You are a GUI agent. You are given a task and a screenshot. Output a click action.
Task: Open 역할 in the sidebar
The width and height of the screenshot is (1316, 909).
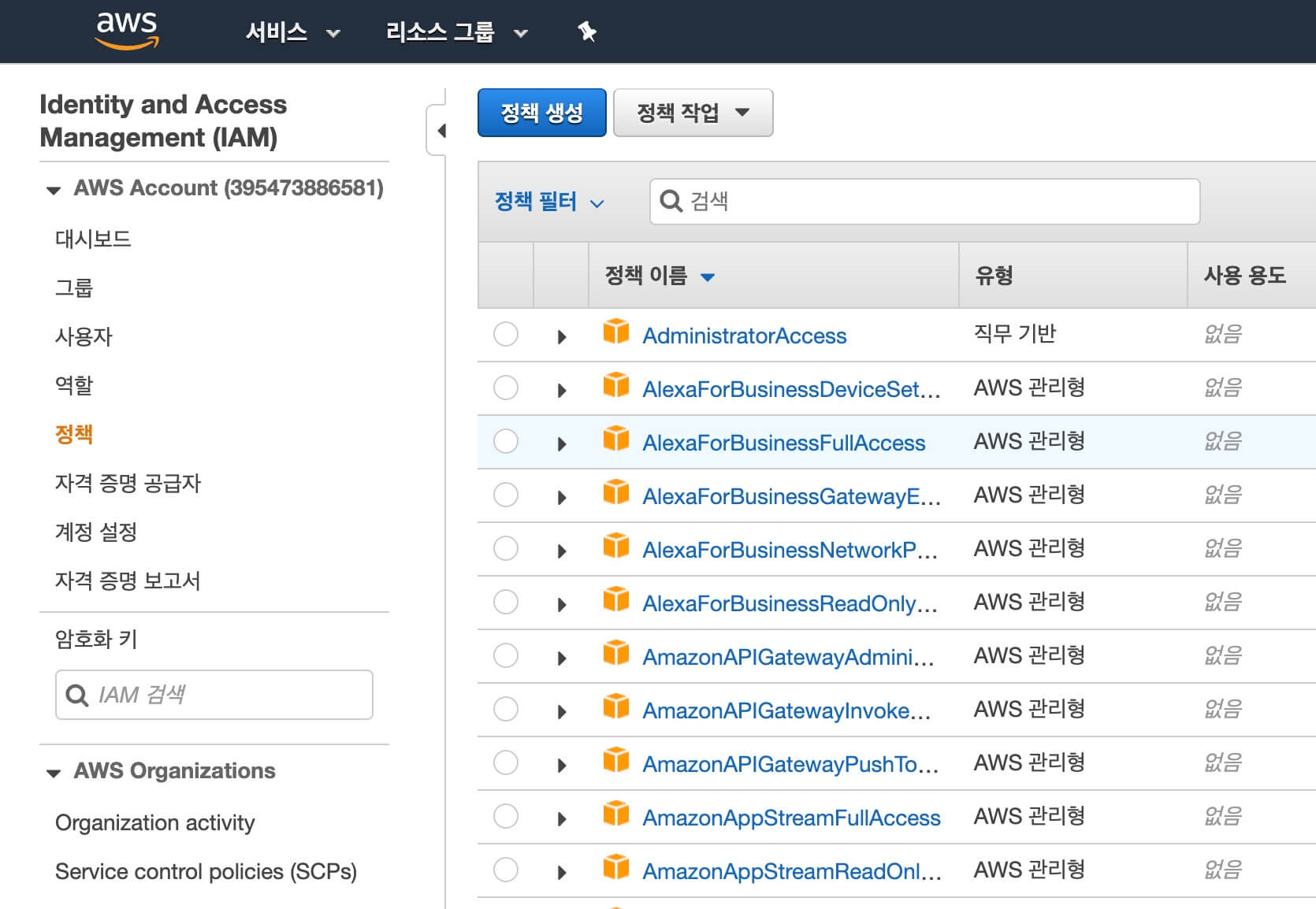pos(74,385)
